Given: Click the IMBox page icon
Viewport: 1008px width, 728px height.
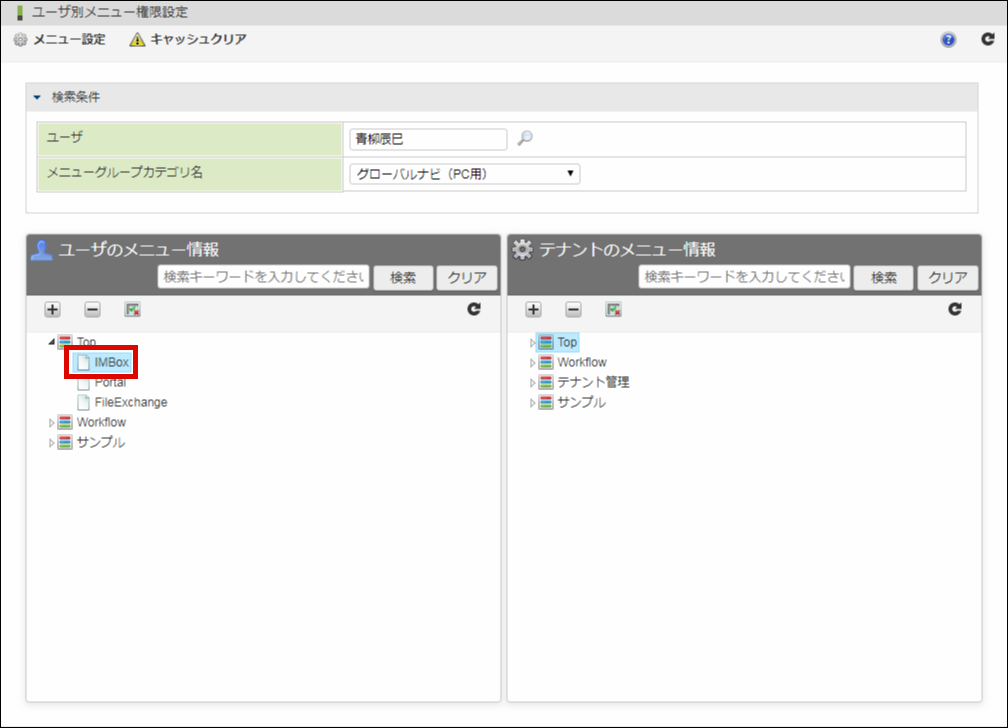Looking at the screenshot, I should (84, 363).
